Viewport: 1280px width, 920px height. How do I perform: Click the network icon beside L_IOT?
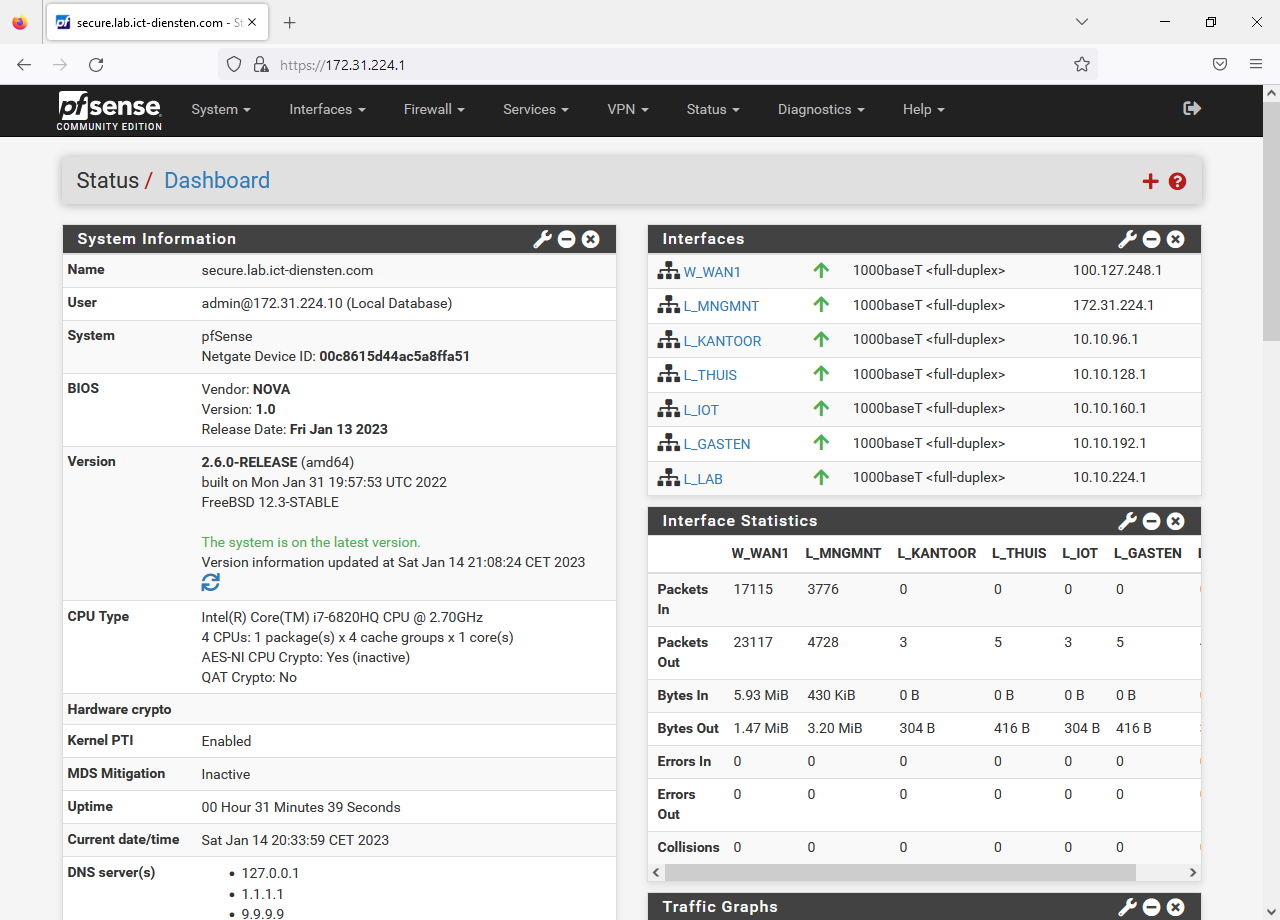[668, 409]
